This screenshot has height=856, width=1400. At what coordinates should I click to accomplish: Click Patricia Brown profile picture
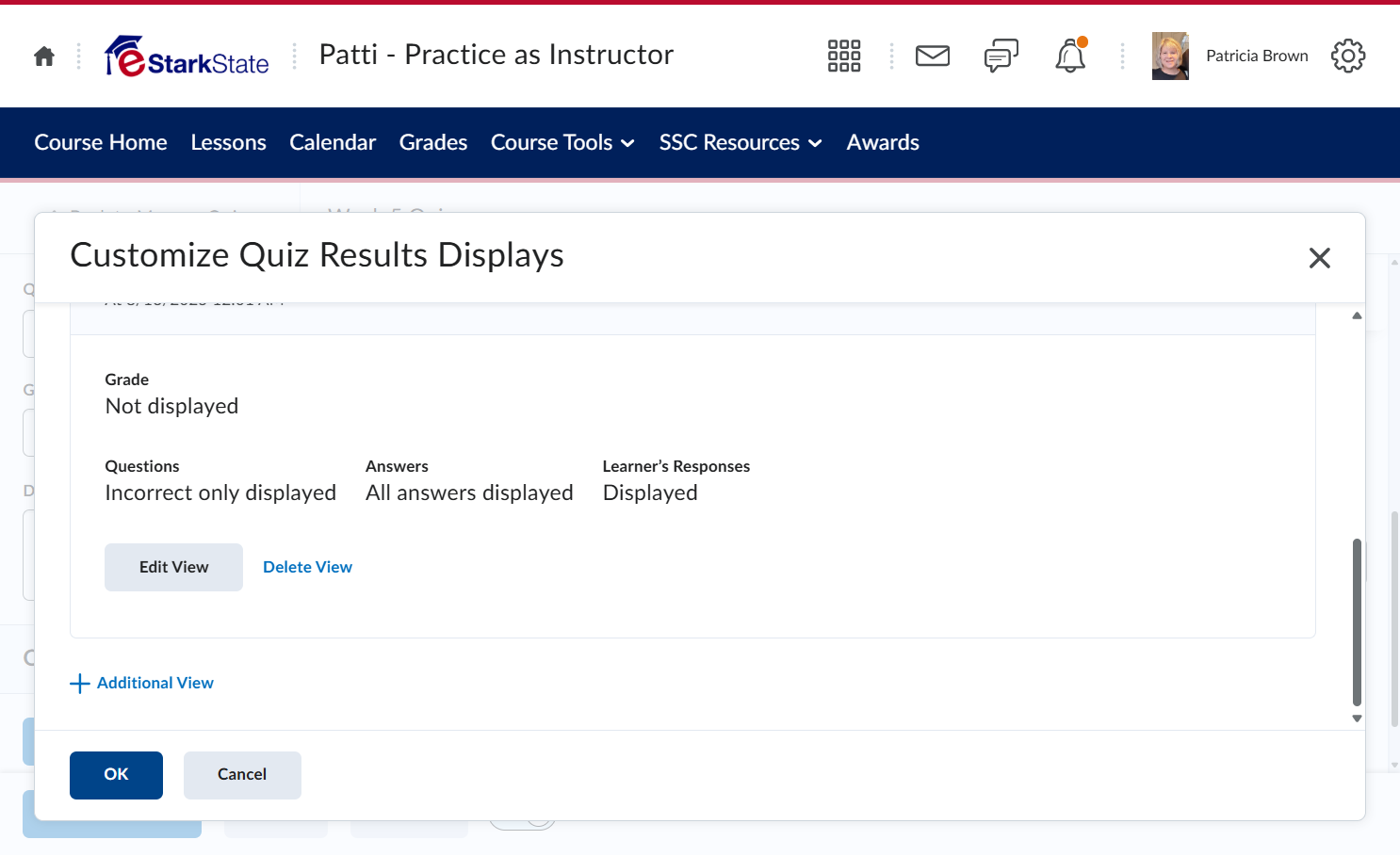1170,56
